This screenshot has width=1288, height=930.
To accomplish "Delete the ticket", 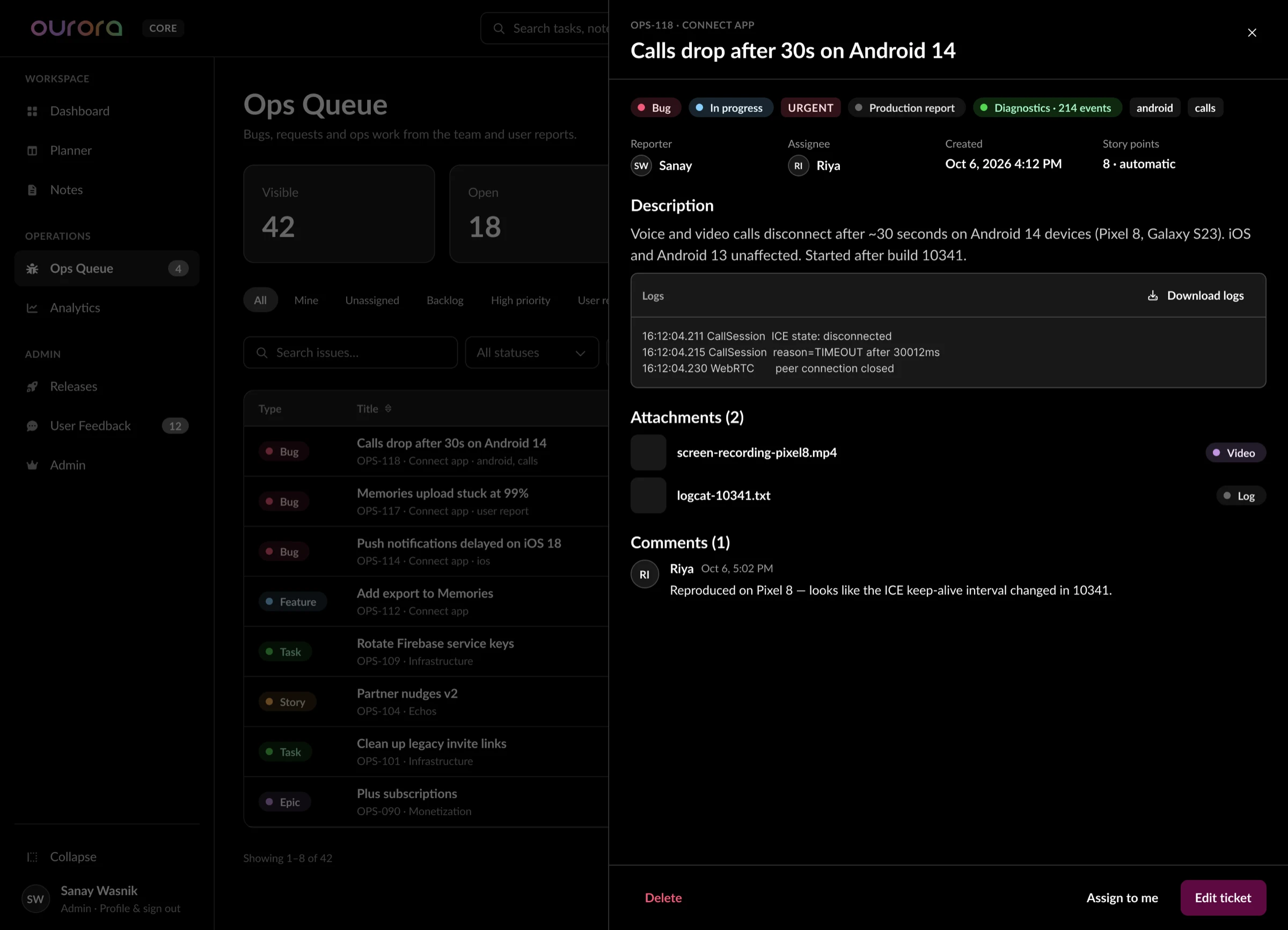I will click(663, 898).
